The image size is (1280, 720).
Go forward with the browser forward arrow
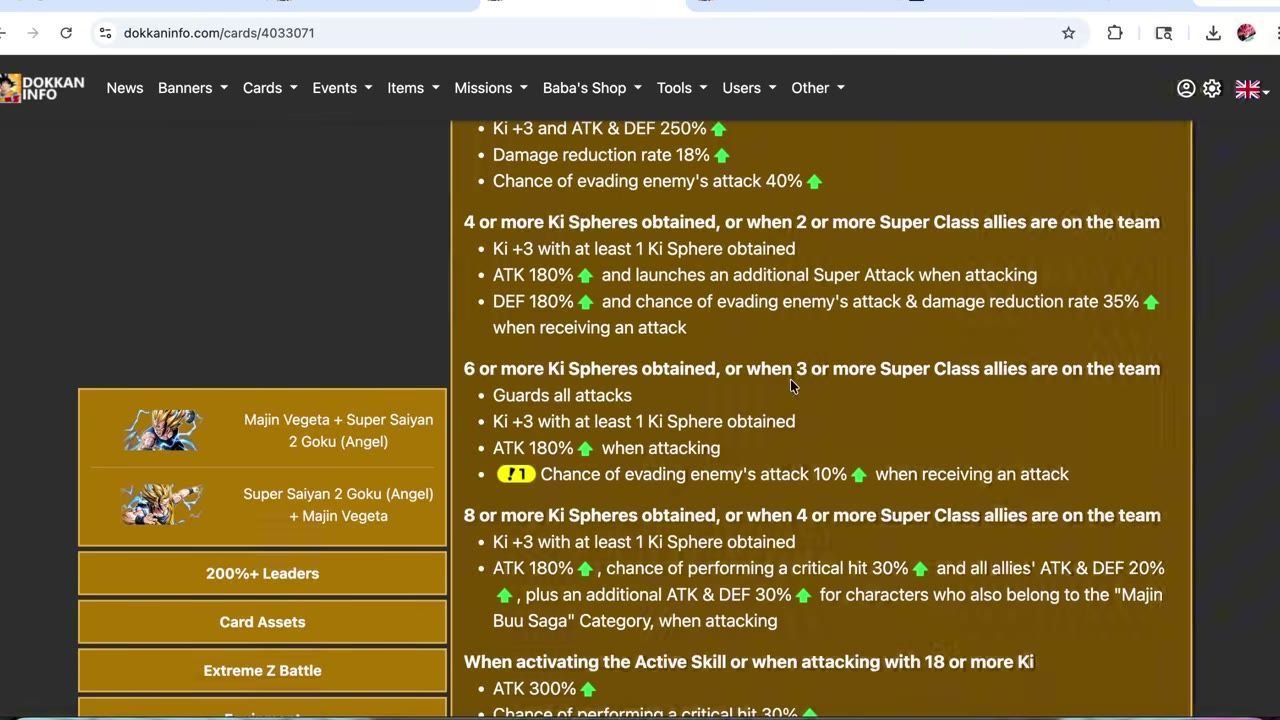pyautogui.click(x=33, y=33)
